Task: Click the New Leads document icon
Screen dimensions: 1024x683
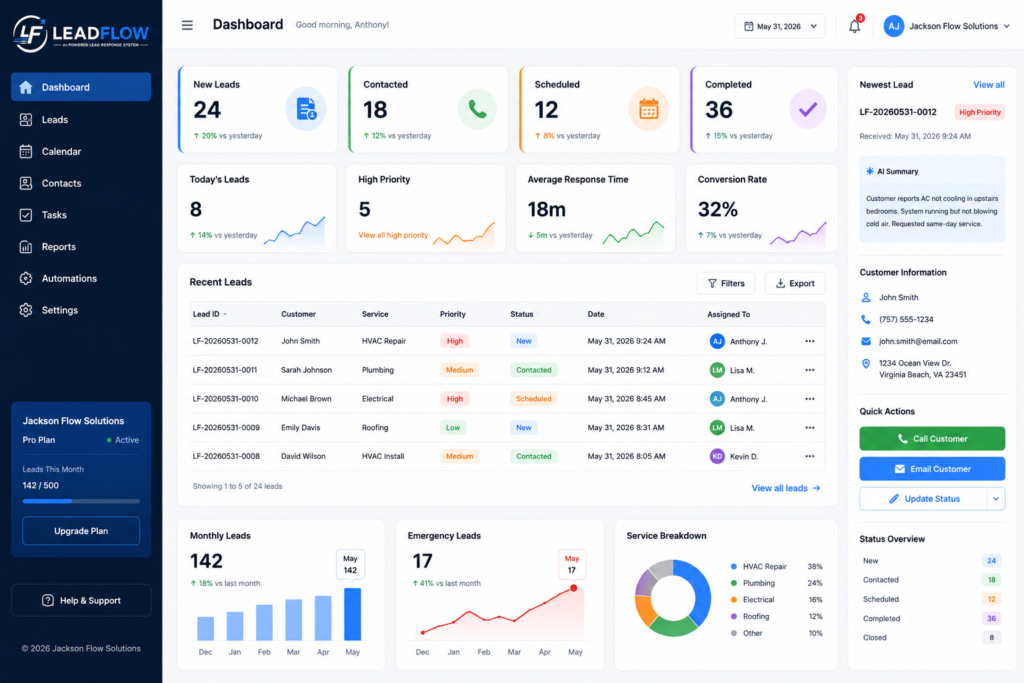Action: [306, 109]
